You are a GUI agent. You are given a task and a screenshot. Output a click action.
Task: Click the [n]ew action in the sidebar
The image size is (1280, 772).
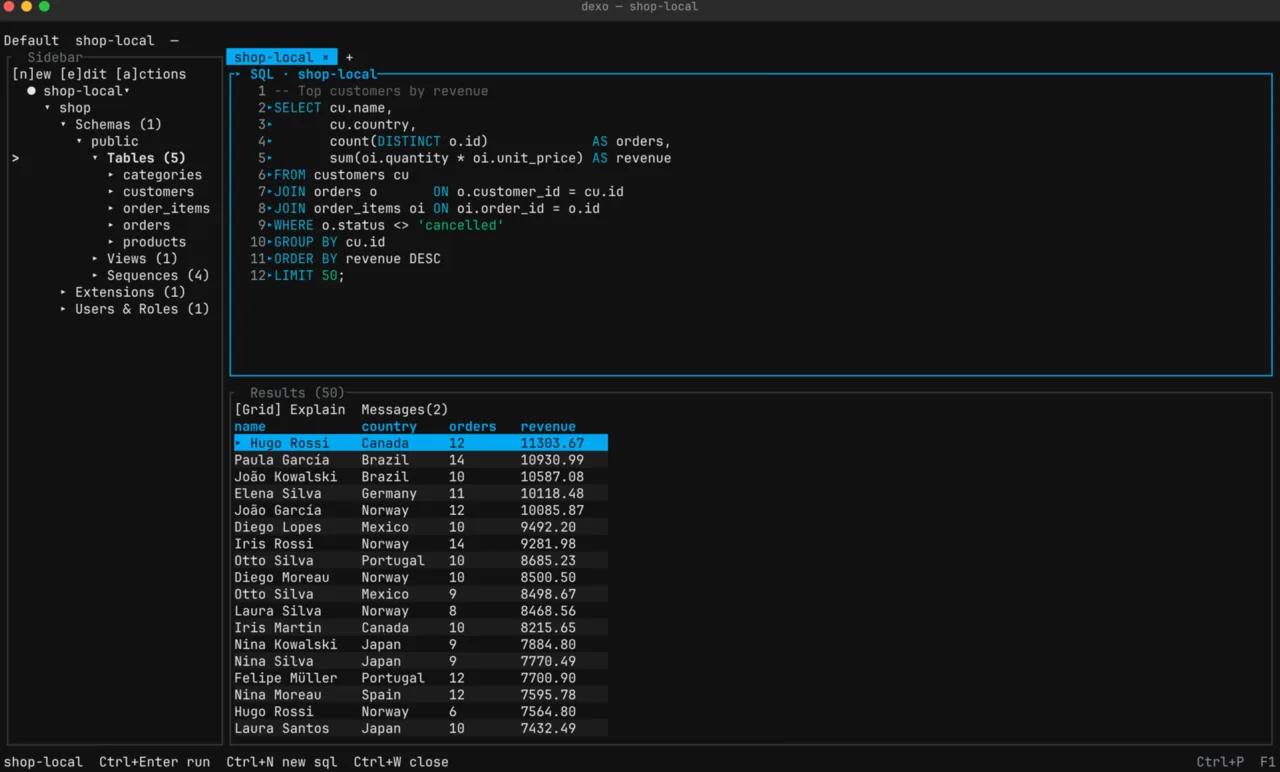point(31,74)
